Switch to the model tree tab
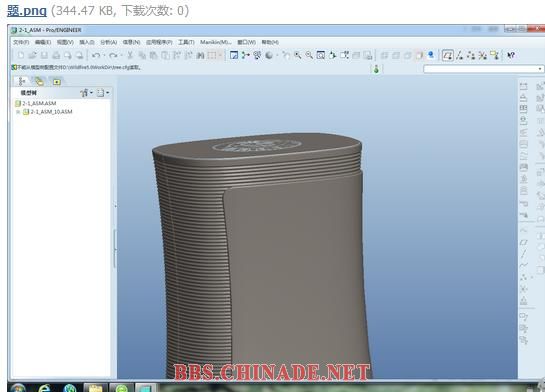The height and width of the screenshot is (392, 545). [22, 82]
